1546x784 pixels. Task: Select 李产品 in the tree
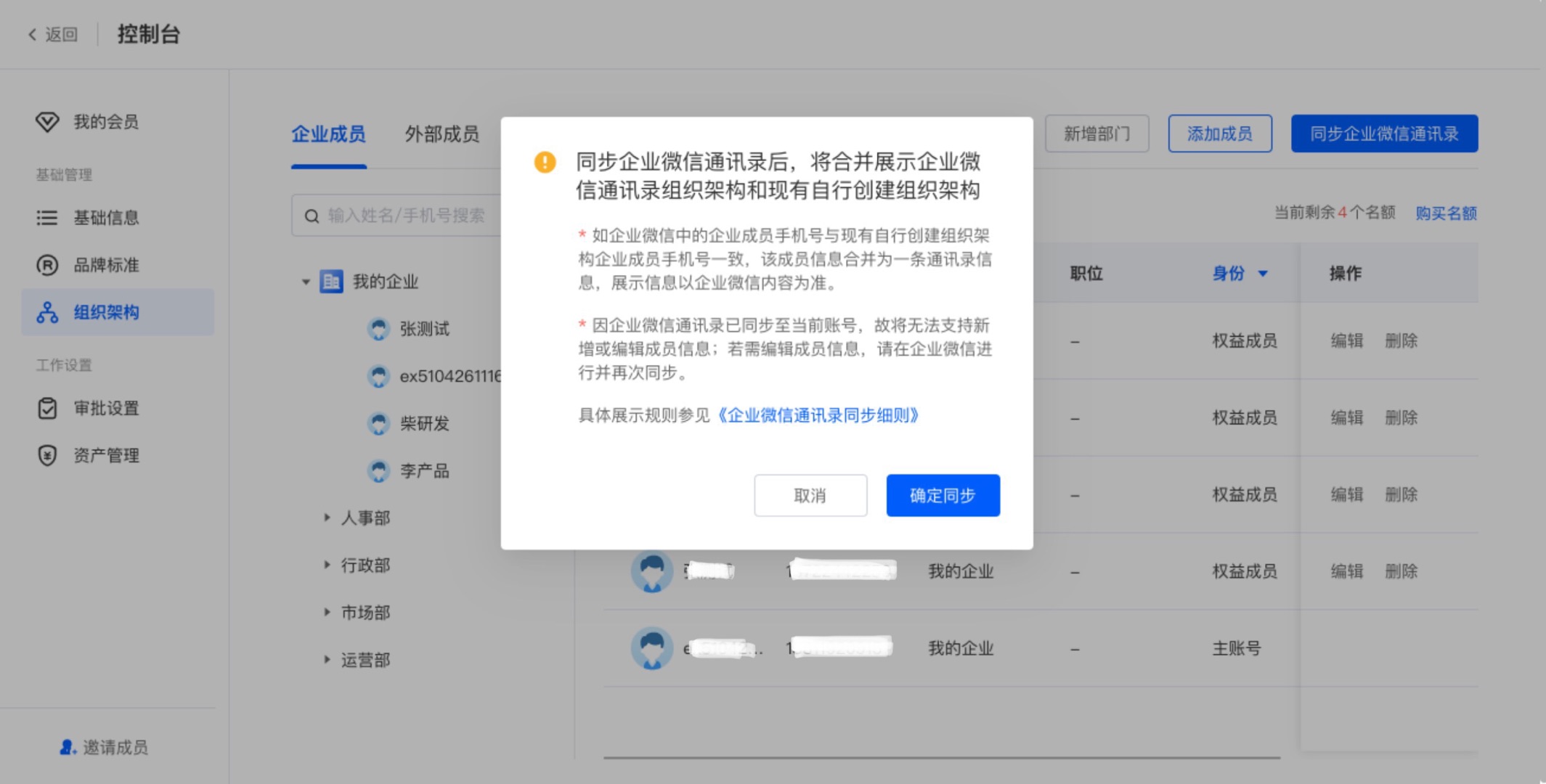[x=425, y=470]
